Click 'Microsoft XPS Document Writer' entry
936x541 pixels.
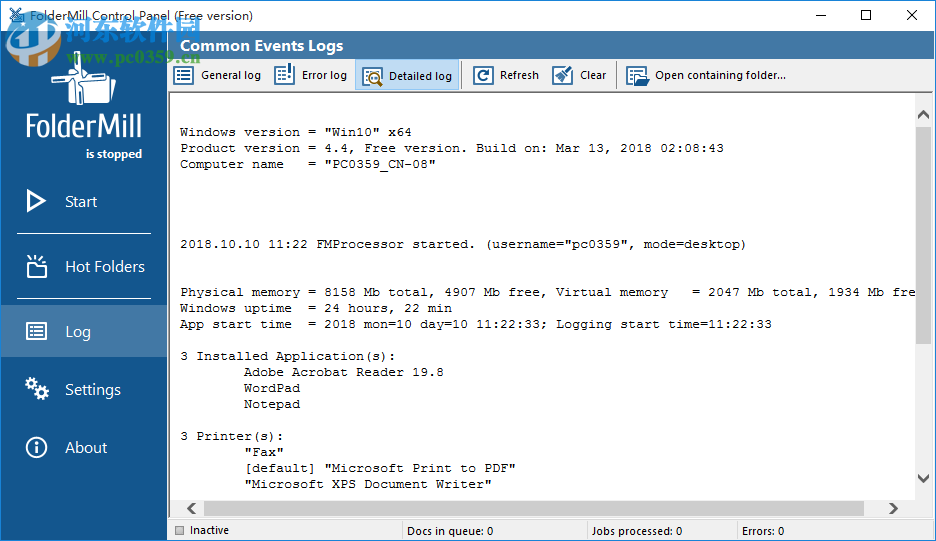coord(368,484)
